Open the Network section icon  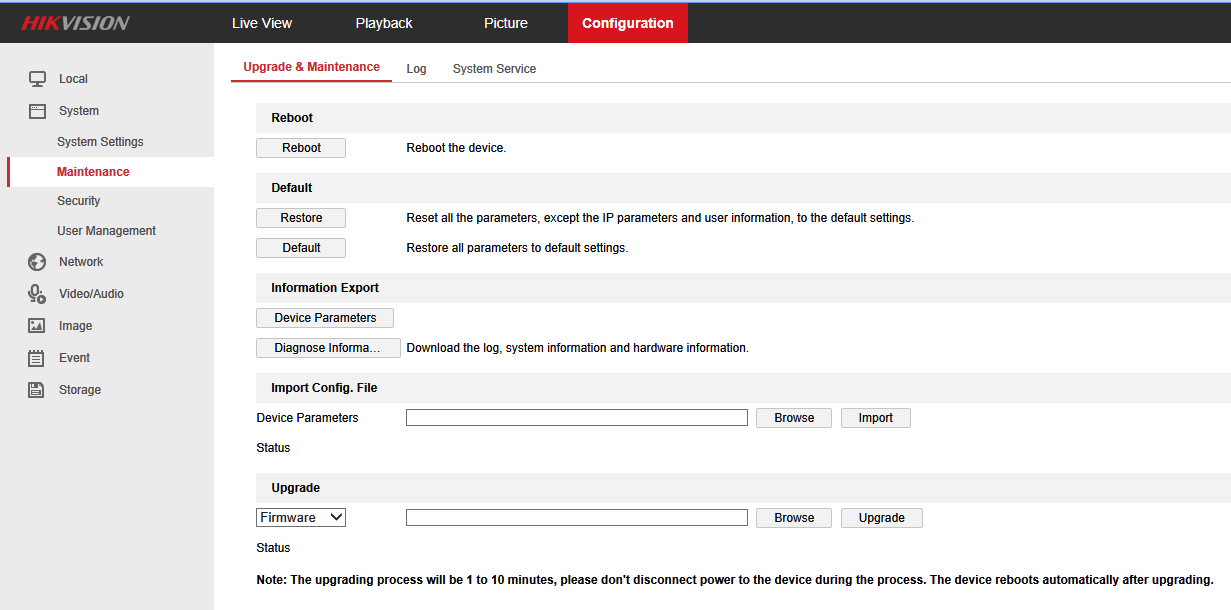click(x=37, y=261)
